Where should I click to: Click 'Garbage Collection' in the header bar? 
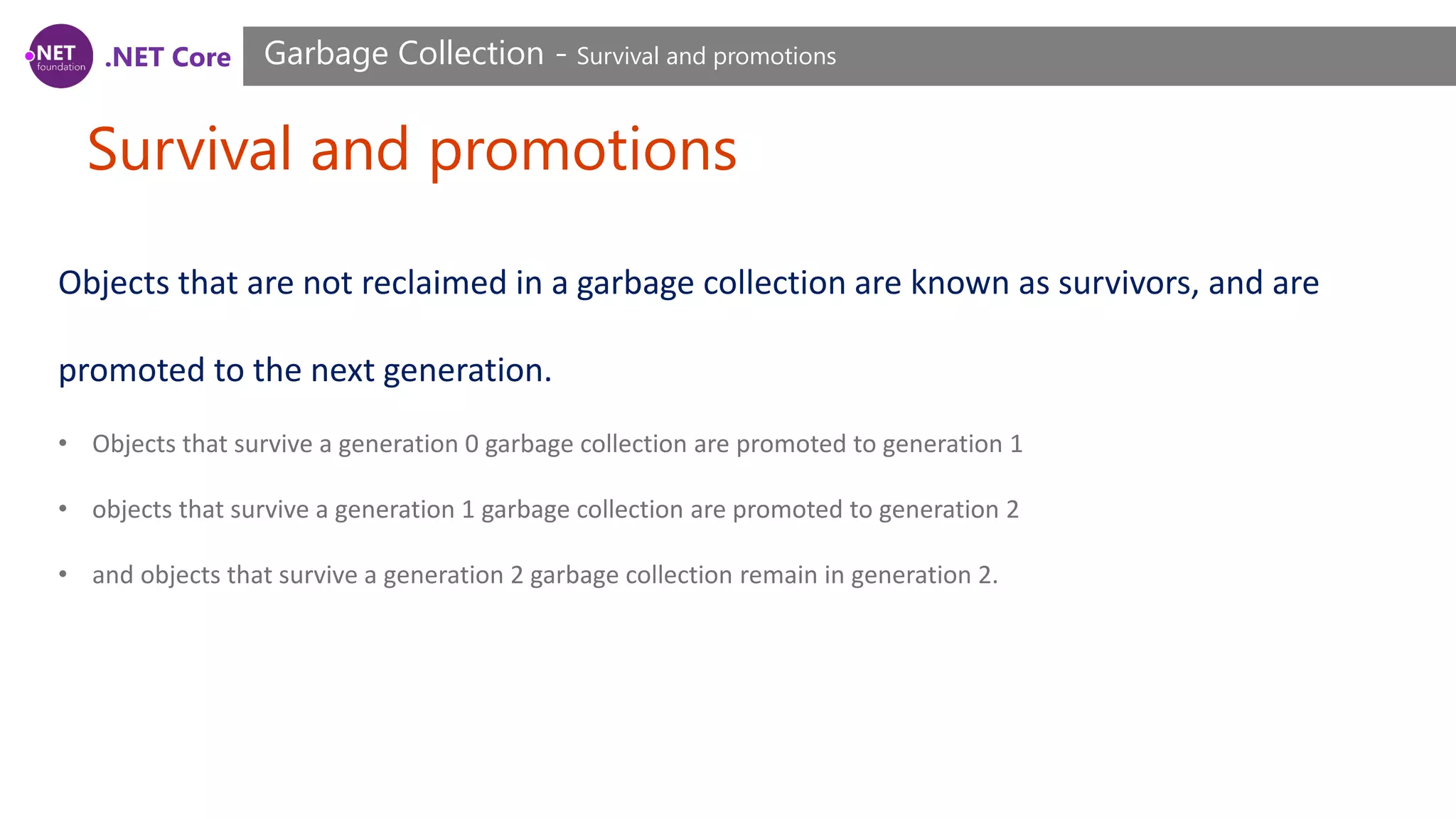coord(403,54)
